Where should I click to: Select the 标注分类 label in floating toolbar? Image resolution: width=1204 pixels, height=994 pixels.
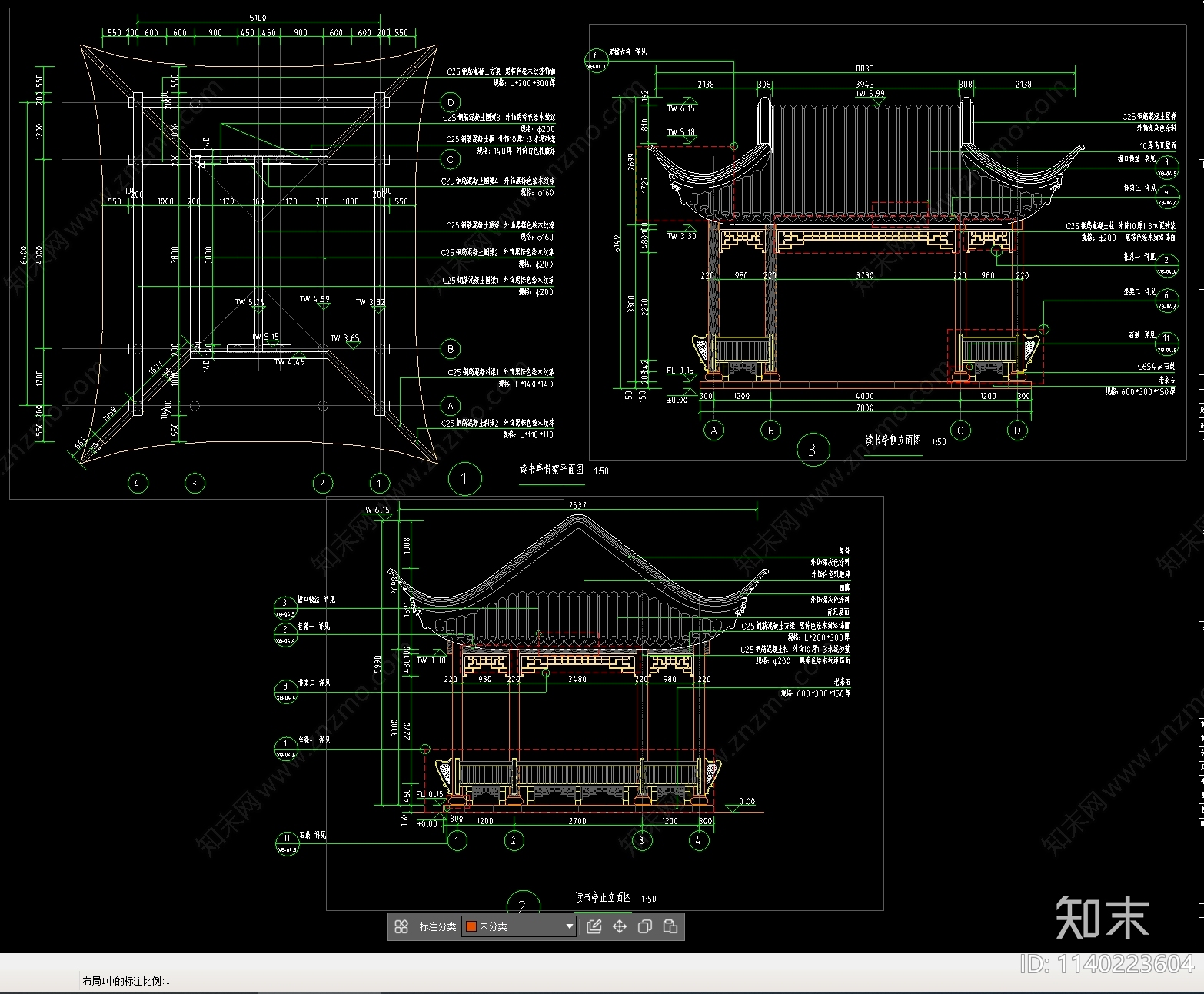coord(437,926)
